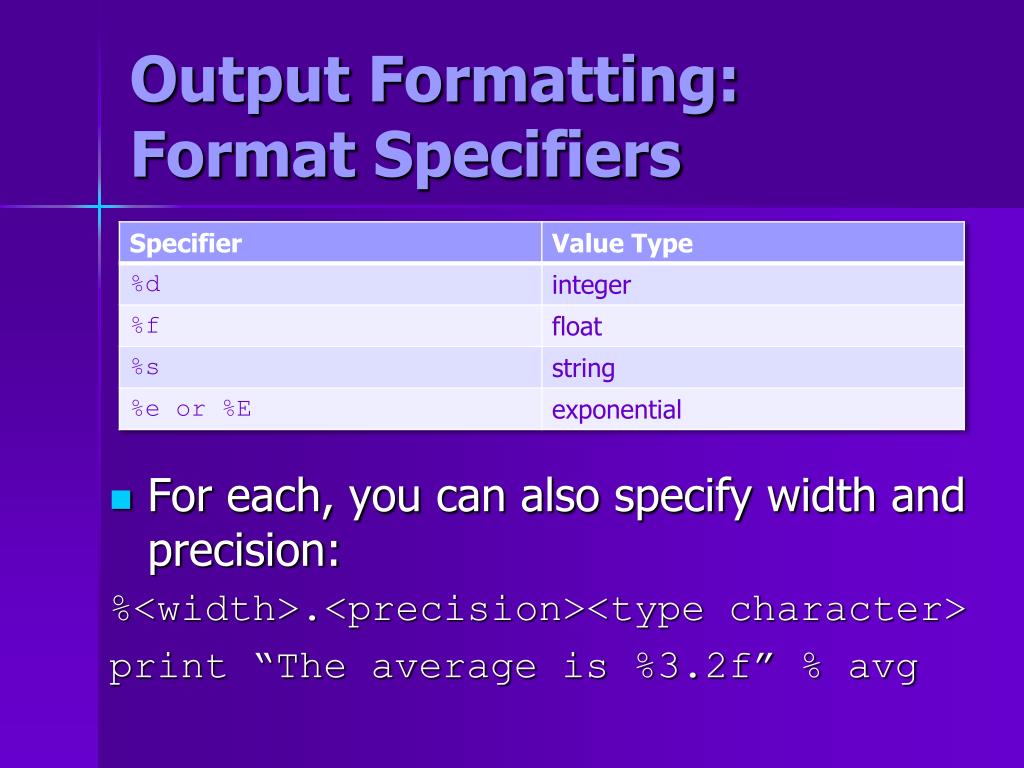
Task: Click the print statement example line
Action: click(513, 667)
